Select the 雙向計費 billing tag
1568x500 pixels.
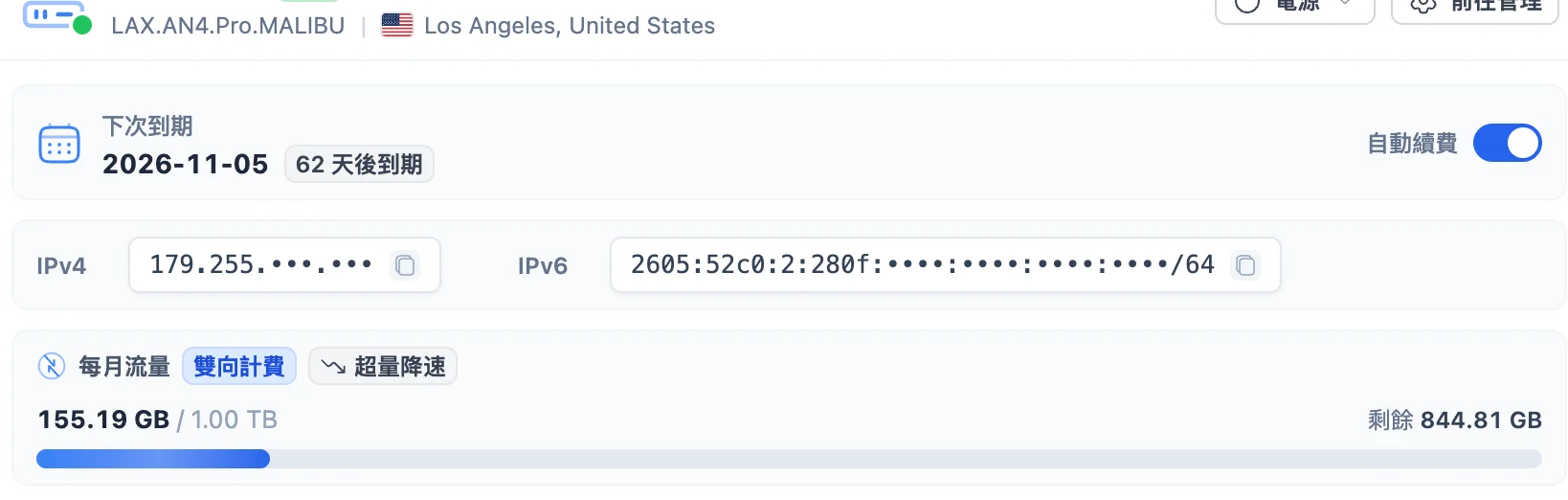239,366
